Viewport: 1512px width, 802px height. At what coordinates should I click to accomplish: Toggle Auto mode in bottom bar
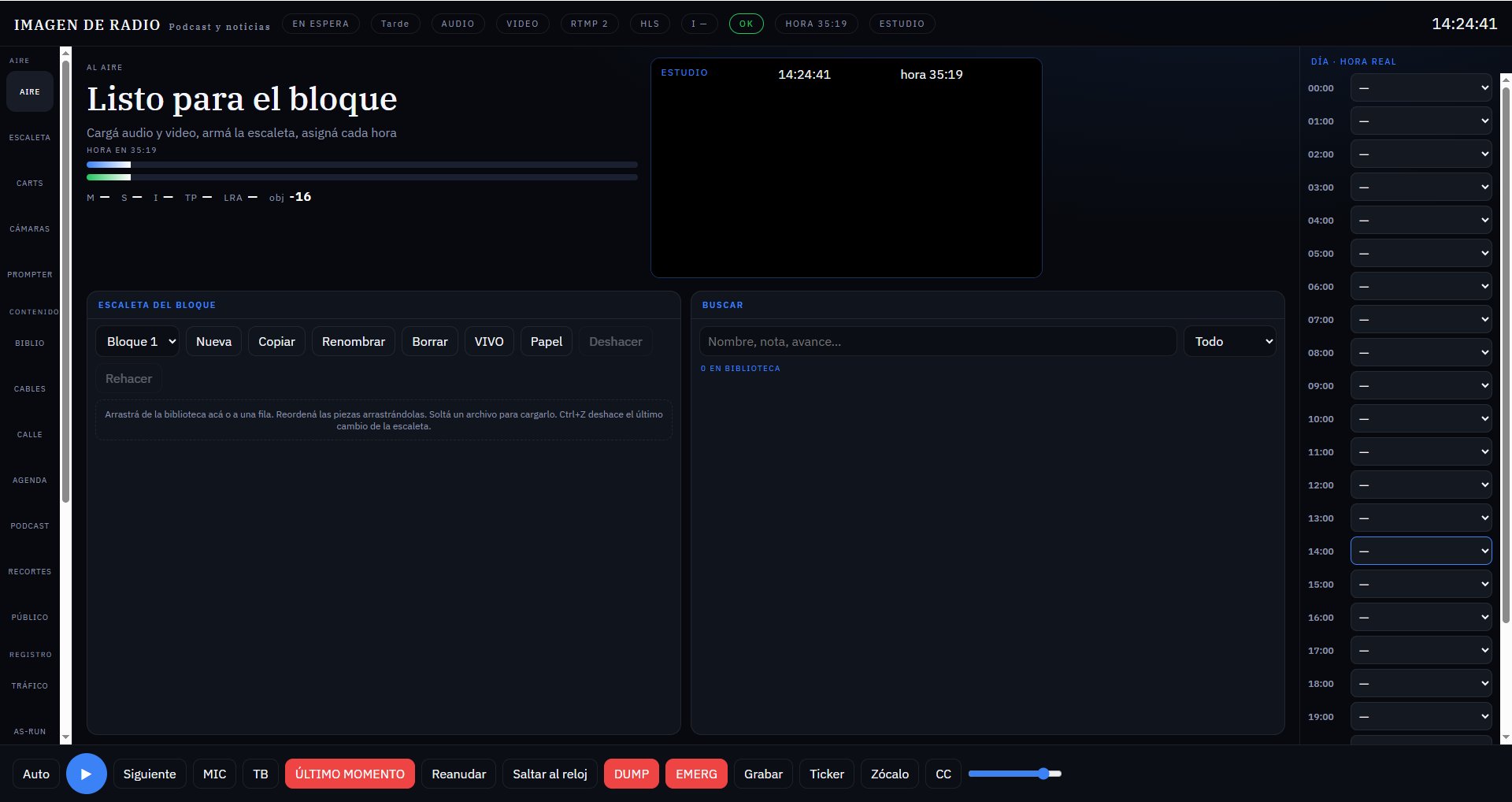coord(36,774)
